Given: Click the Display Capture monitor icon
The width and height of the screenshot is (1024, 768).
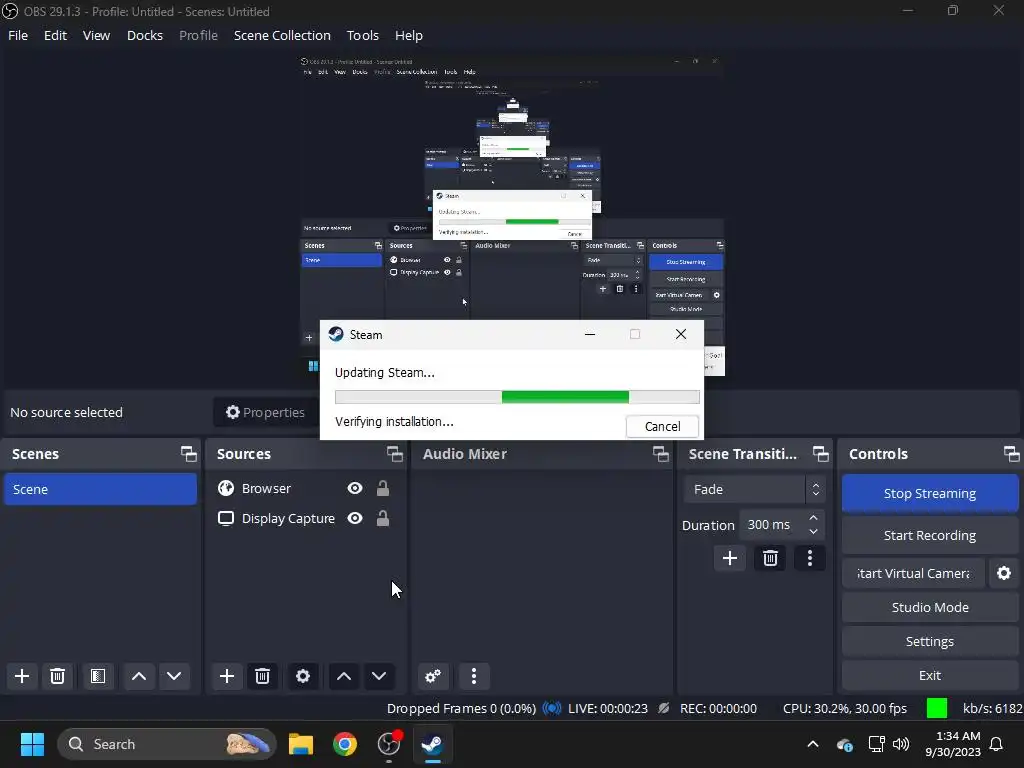Looking at the screenshot, I should pos(226,519).
